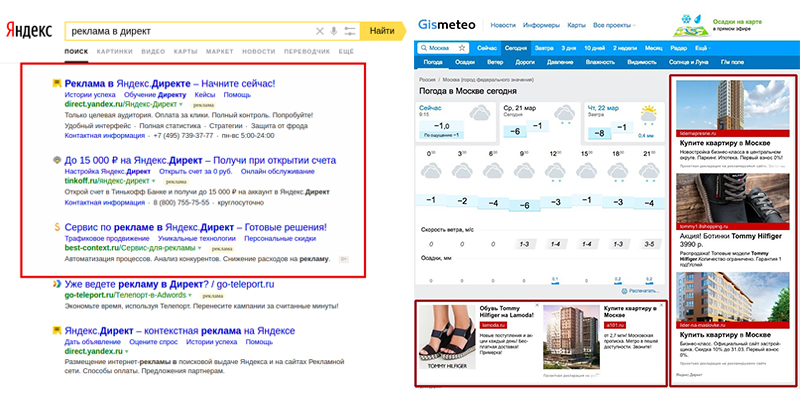Click Tinkoff favicon beside До 15 000 ₽ result
The height and width of the screenshot is (400, 800).
click(57, 160)
